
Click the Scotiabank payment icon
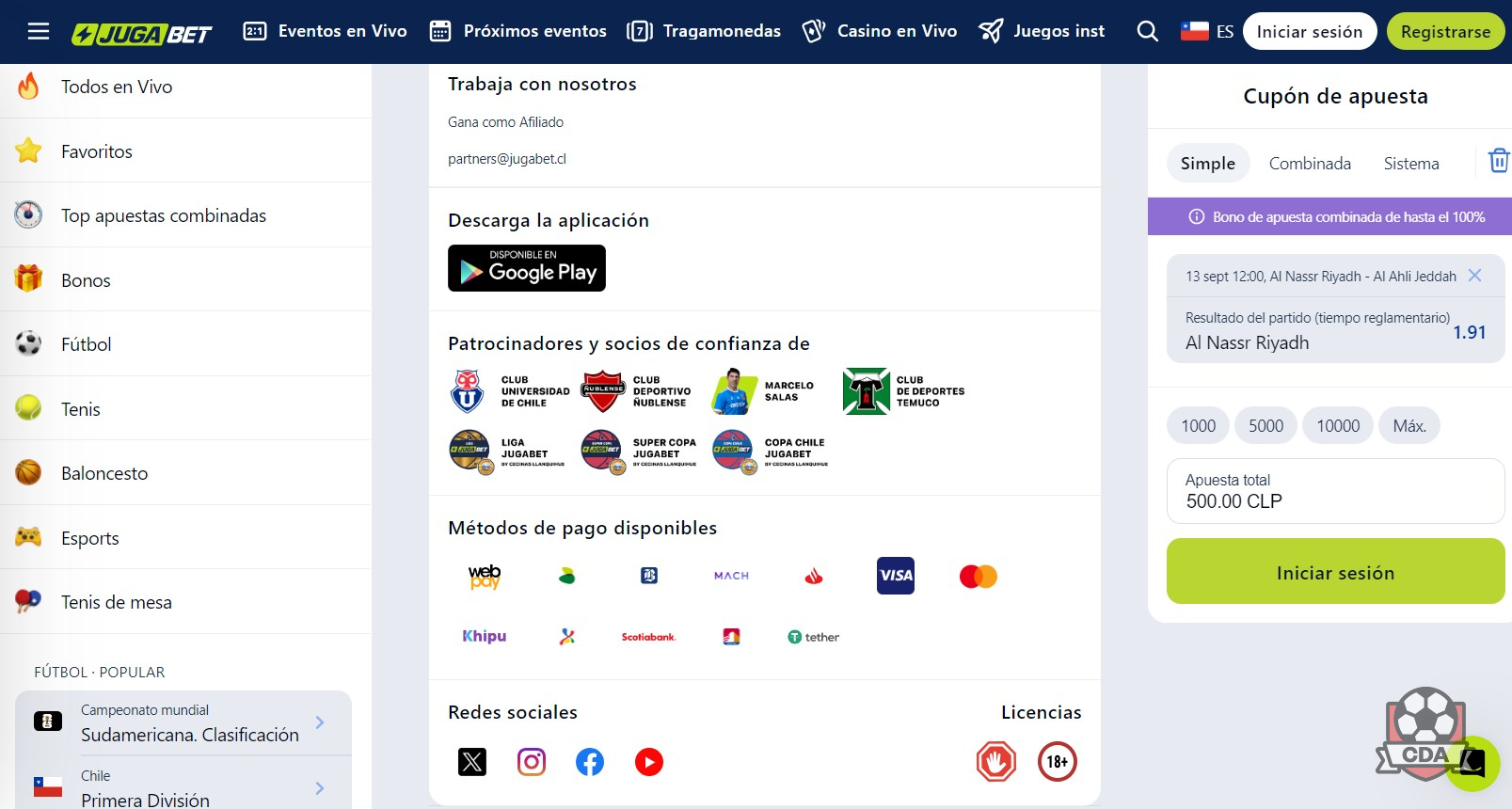[648, 637]
